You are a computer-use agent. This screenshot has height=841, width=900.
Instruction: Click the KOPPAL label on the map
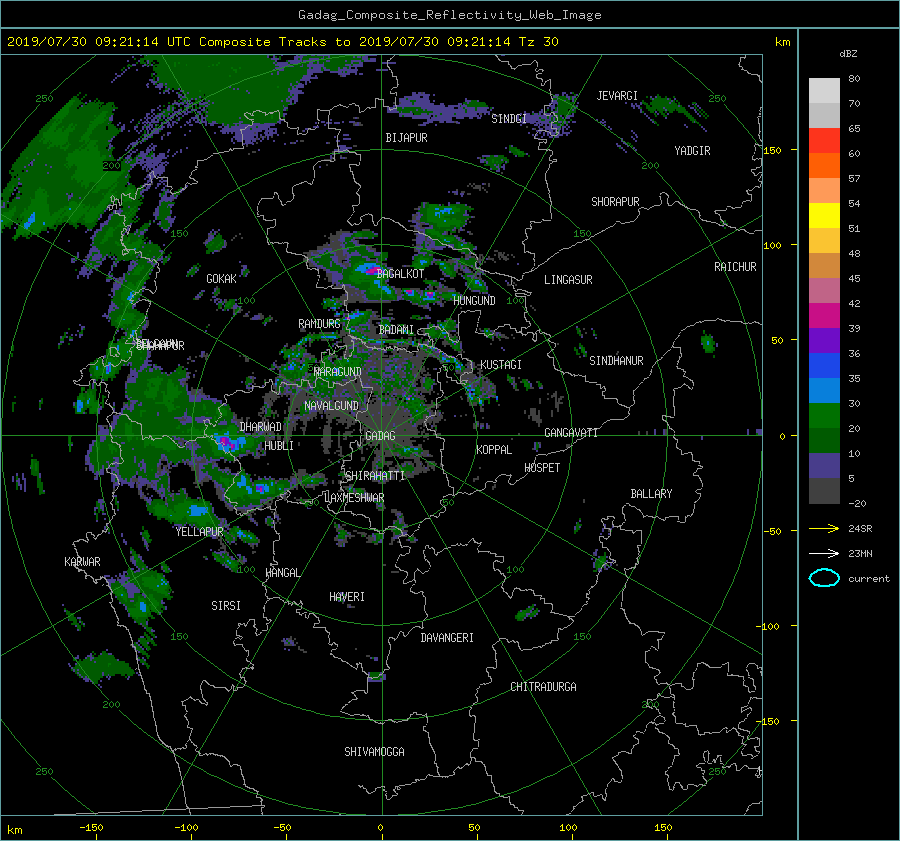click(494, 449)
